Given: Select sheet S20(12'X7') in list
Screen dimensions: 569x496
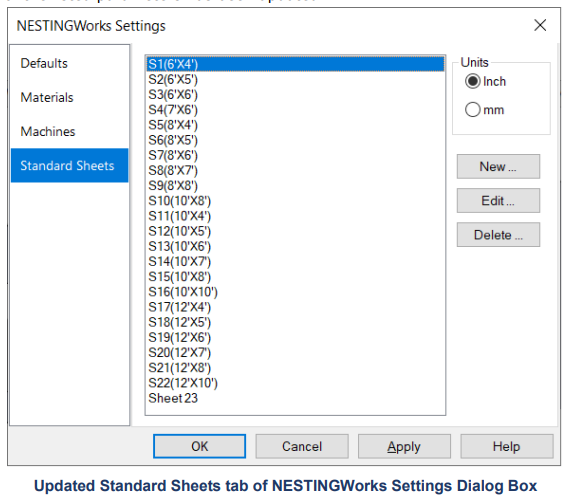Looking at the screenshot, I should (295, 353).
